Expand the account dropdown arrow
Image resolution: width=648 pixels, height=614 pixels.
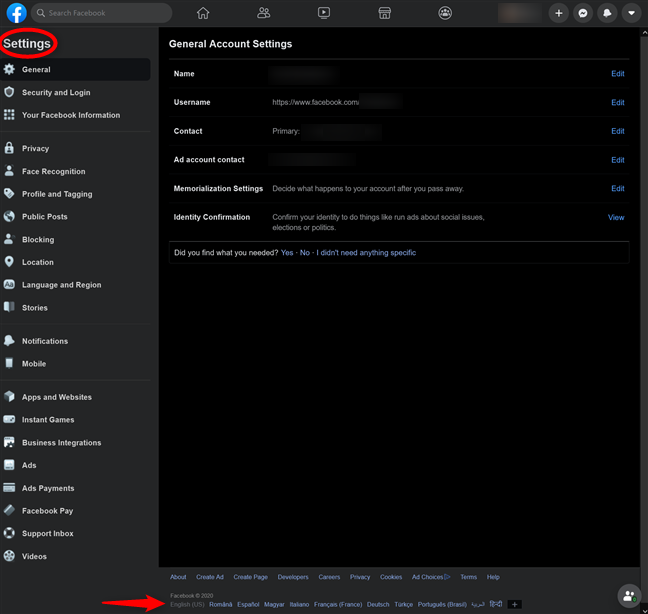[631, 13]
